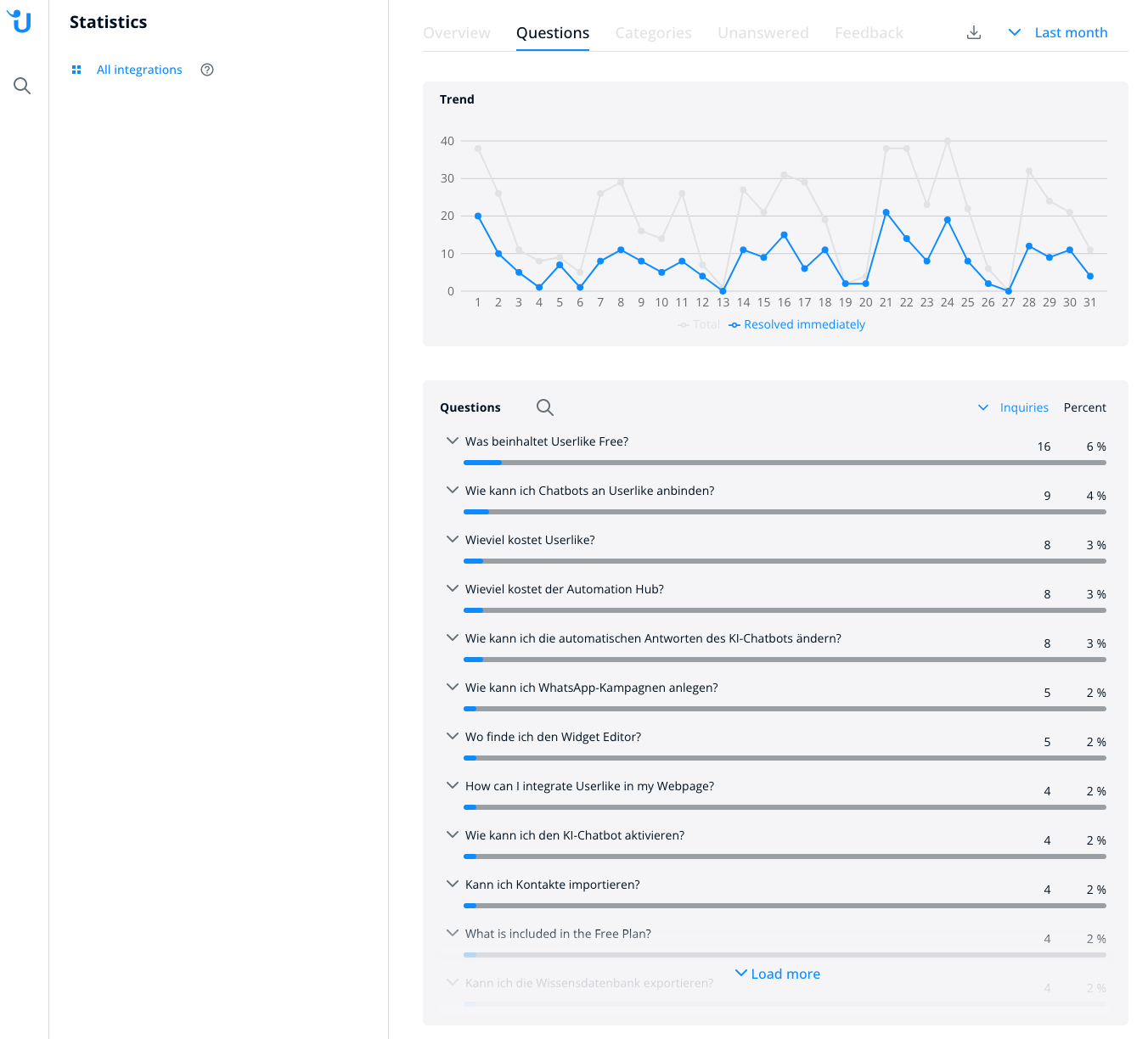Open the Categories tab
Screen dimensions: 1148x1039
[653, 33]
